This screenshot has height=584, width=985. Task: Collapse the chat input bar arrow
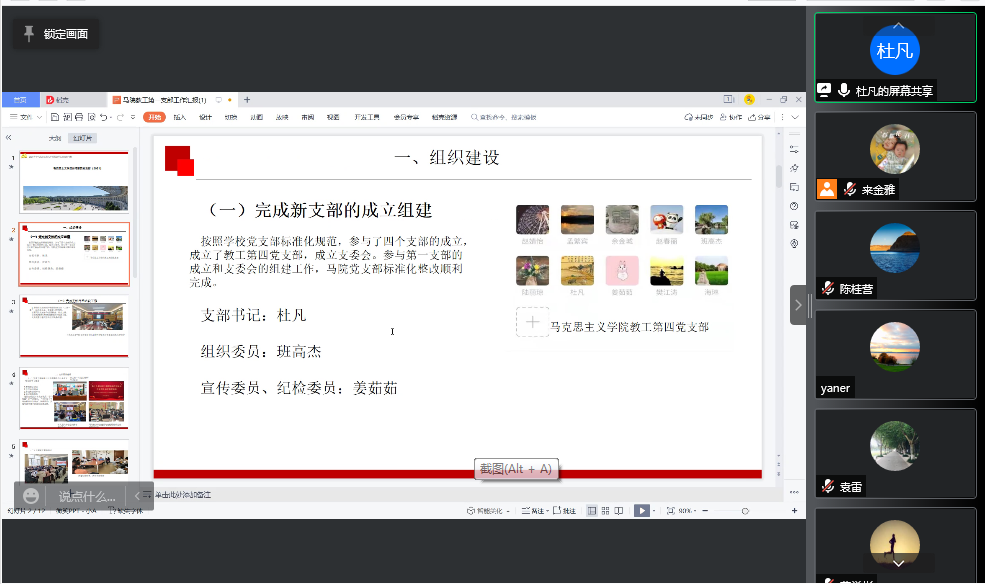point(137,496)
